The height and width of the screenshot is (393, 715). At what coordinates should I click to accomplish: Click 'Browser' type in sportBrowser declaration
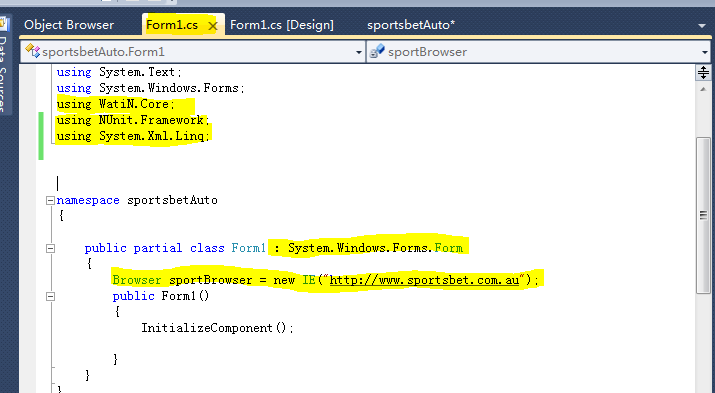point(137,279)
